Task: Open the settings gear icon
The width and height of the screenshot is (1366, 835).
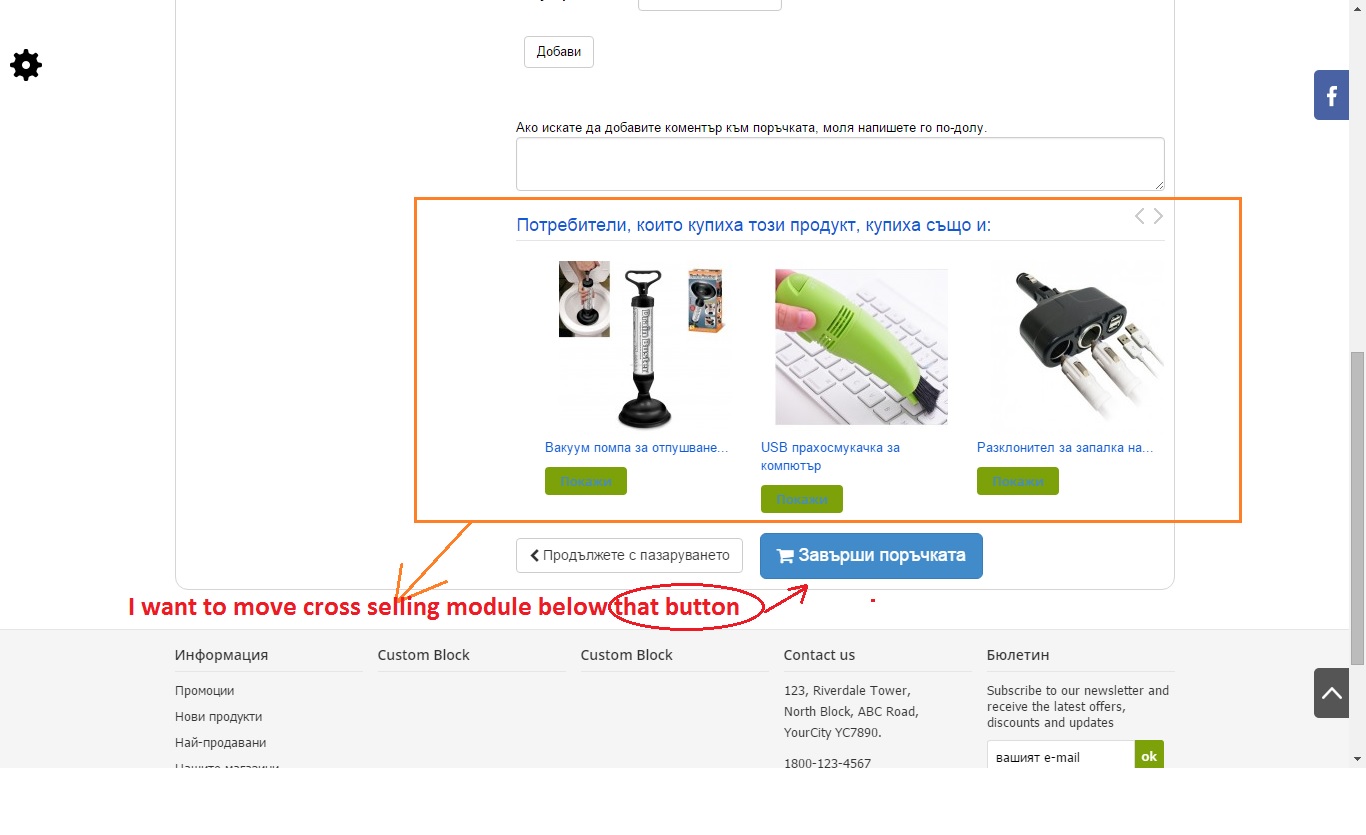Action: coord(26,66)
